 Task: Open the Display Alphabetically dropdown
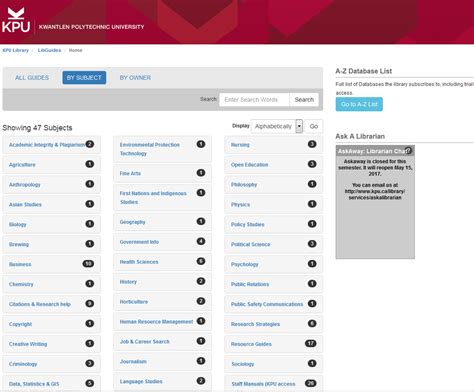277,126
